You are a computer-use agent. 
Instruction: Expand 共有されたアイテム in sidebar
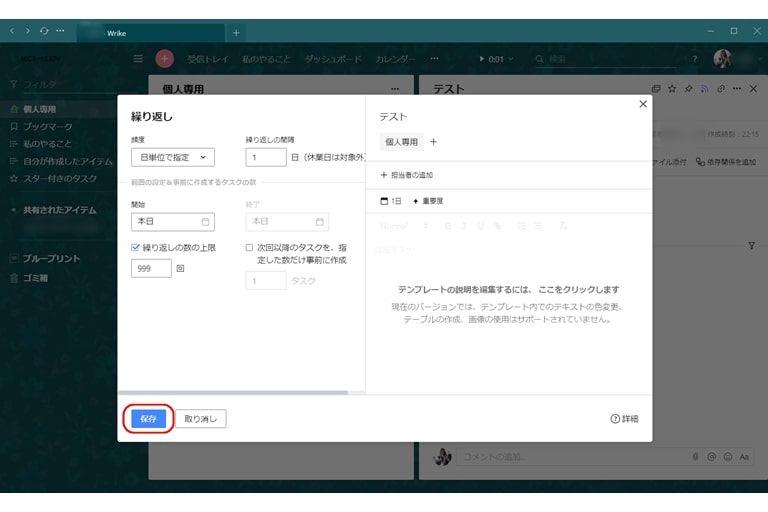(x=59, y=210)
